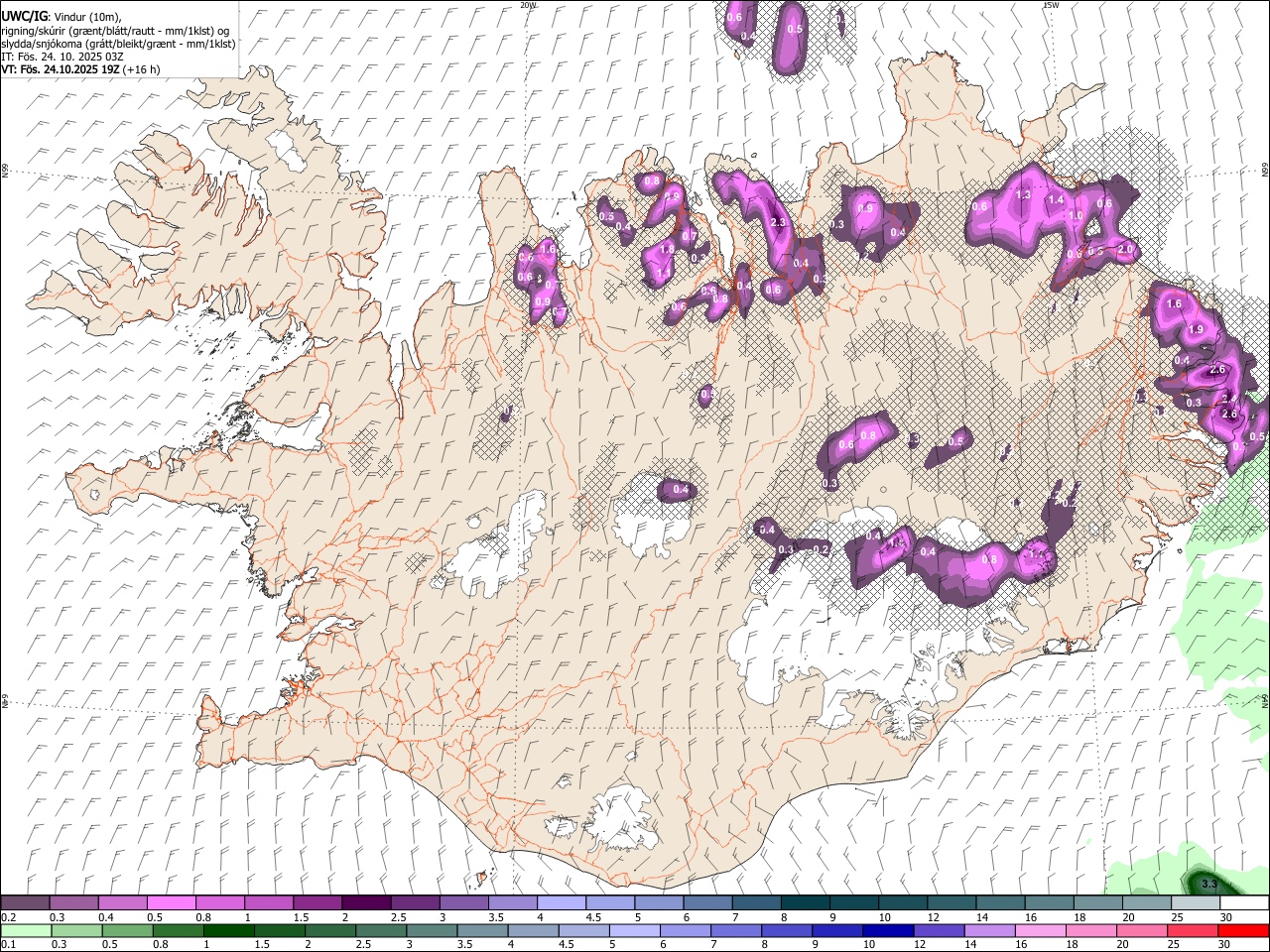Image resolution: width=1270 pixels, height=952 pixels.
Task: Select rain legend swatch between 1 and 1.5
Action: (227, 931)
